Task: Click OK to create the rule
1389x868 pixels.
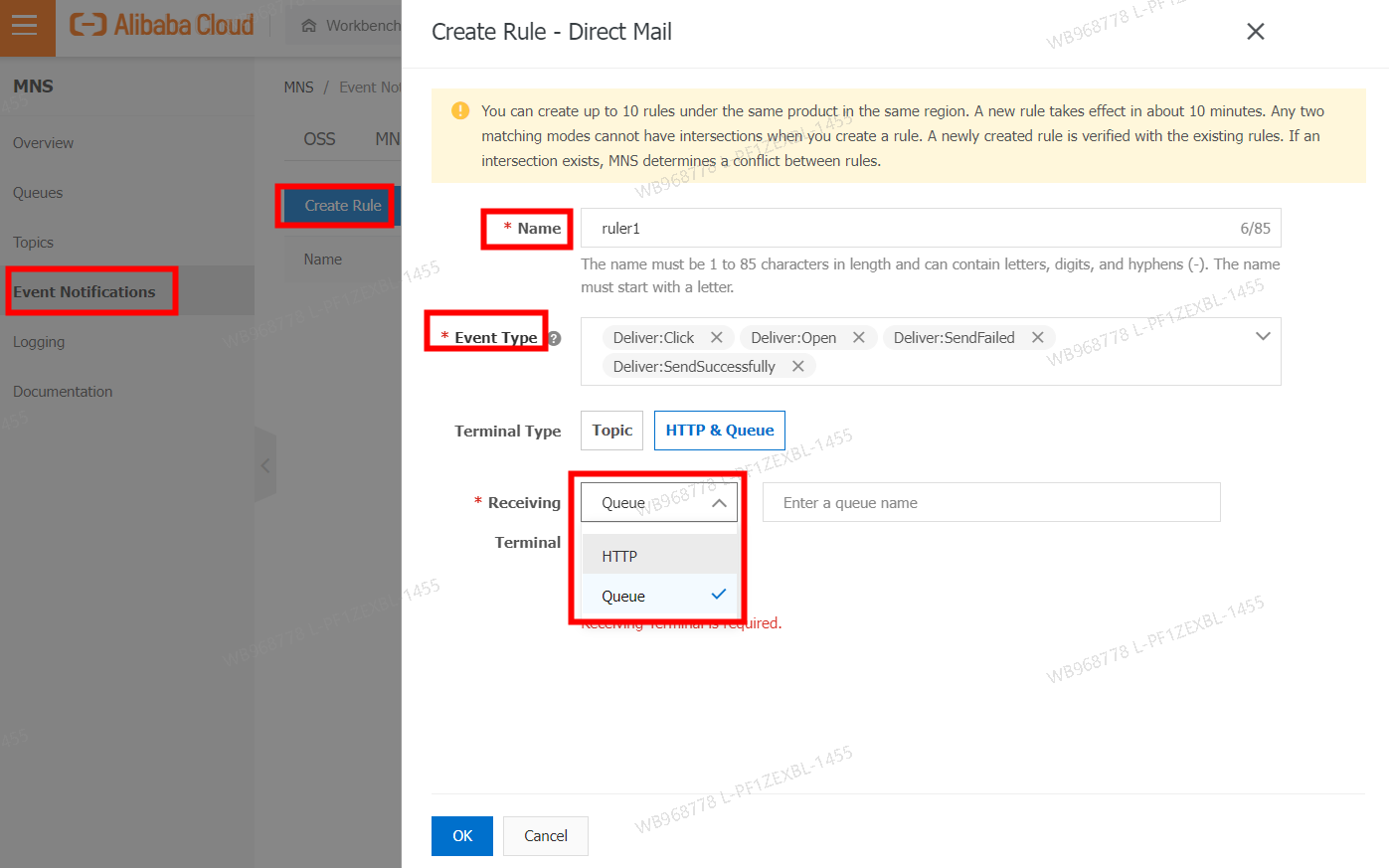Action: [x=462, y=836]
